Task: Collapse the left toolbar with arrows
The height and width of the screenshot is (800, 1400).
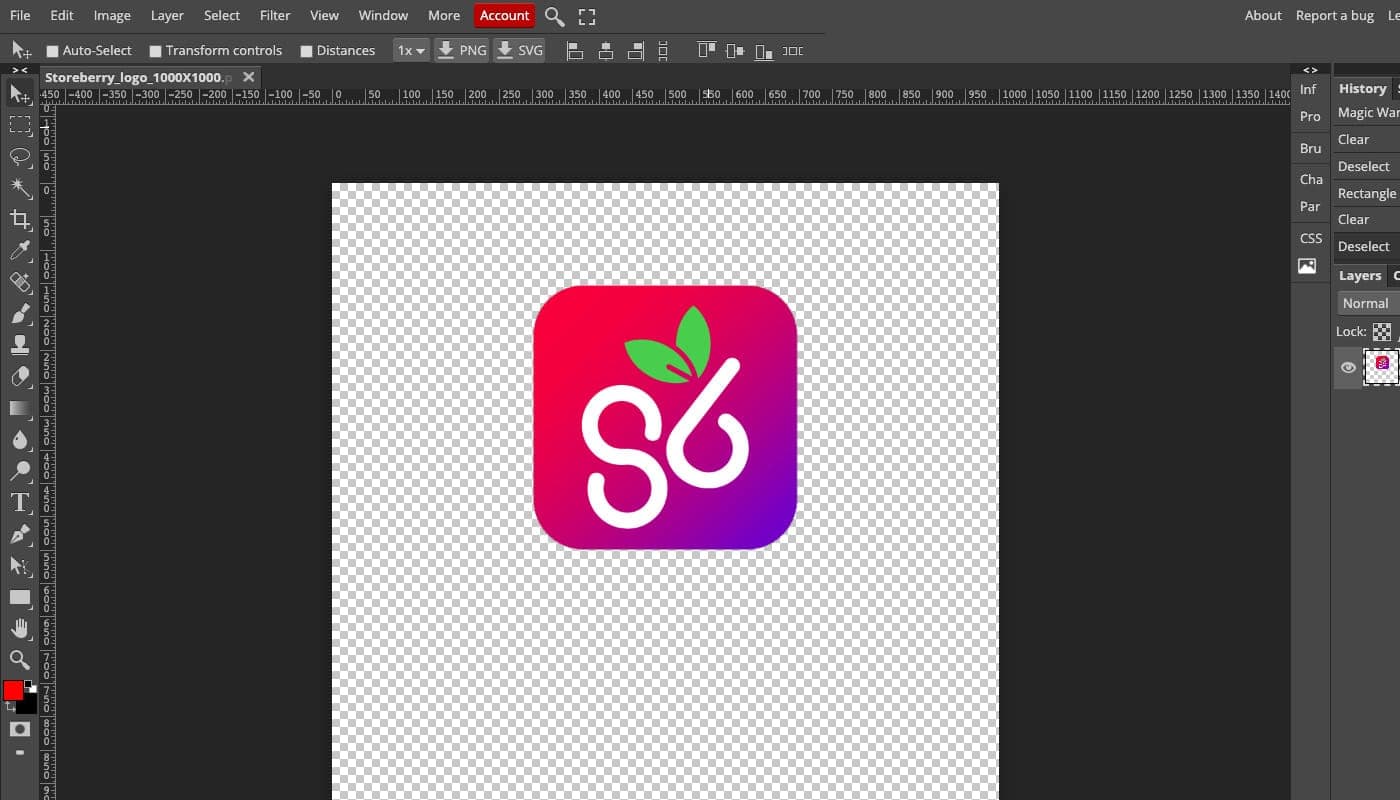Action: pos(19,70)
